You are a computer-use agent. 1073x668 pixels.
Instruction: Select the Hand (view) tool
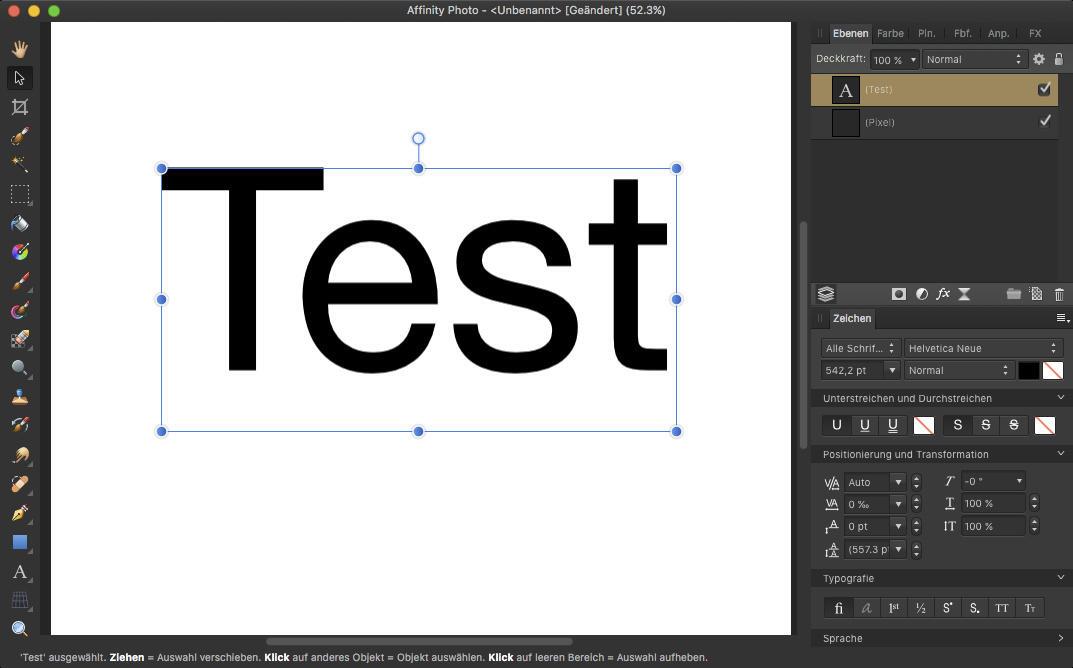click(x=19, y=49)
